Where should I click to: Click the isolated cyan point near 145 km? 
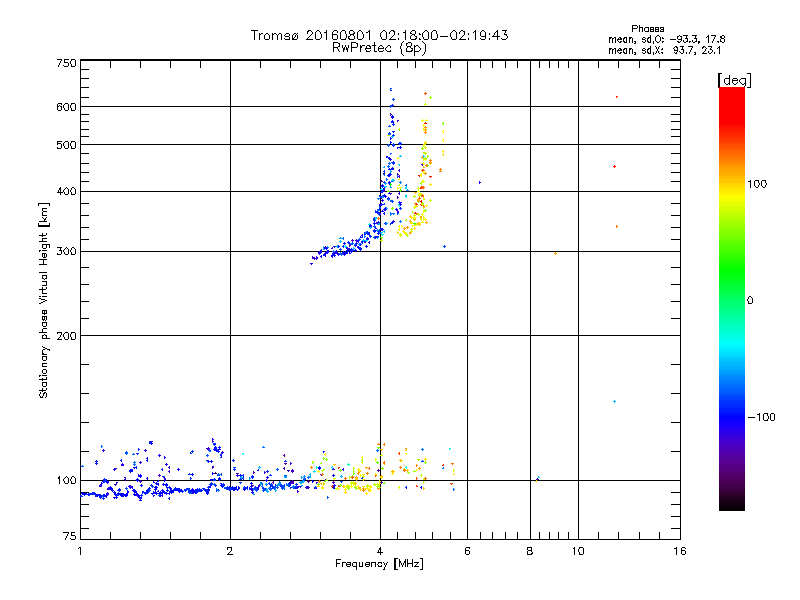(x=614, y=402)
